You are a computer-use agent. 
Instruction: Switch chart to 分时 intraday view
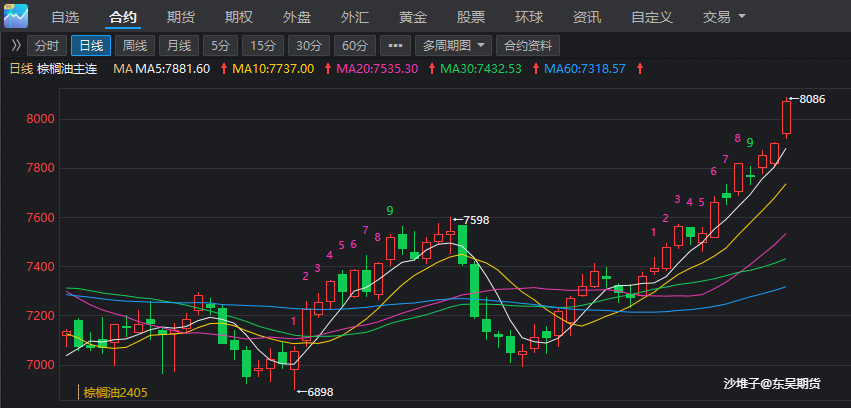[x=47, y=46]
